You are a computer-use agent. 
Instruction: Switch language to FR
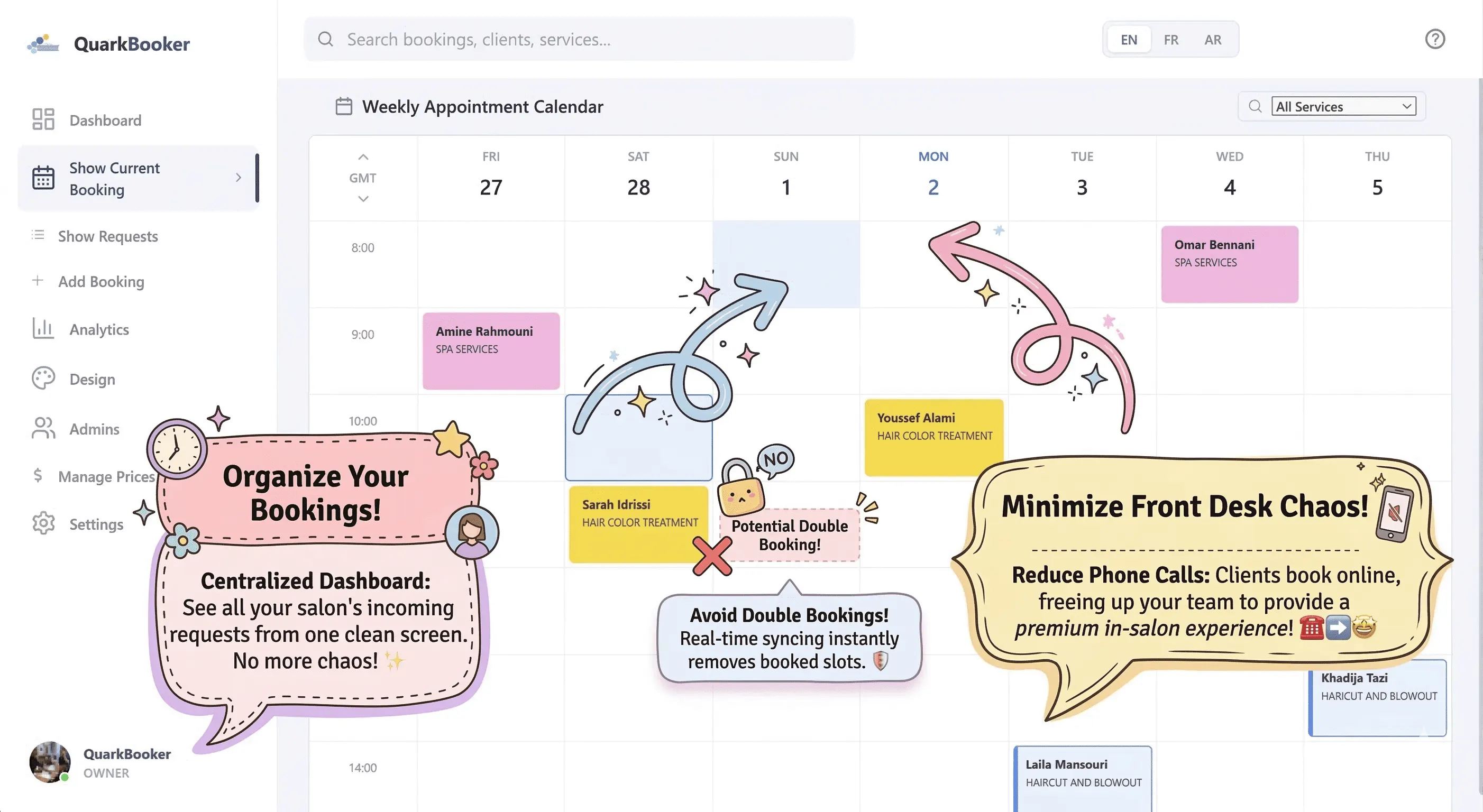(x=1170, y=39)
